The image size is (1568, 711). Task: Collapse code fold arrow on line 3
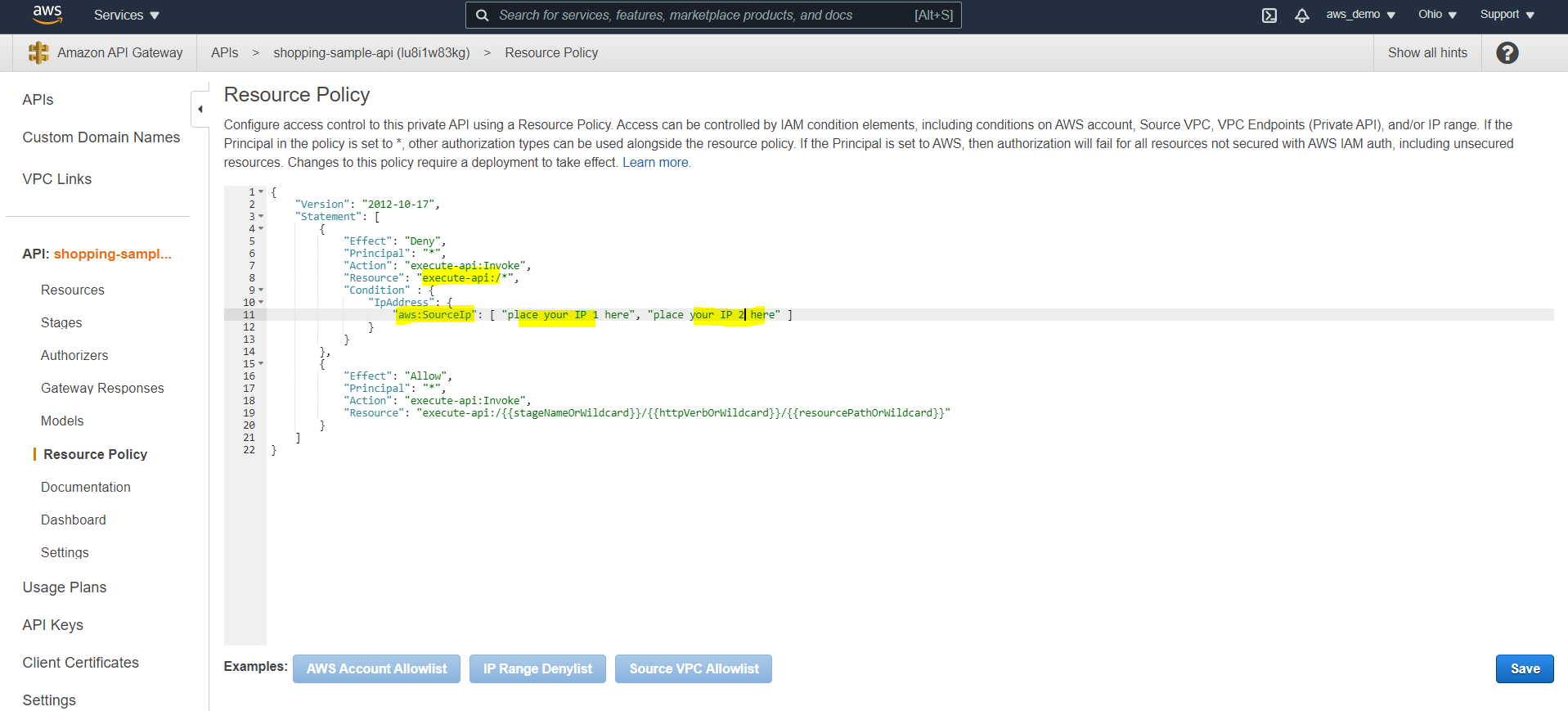(261, 217)
